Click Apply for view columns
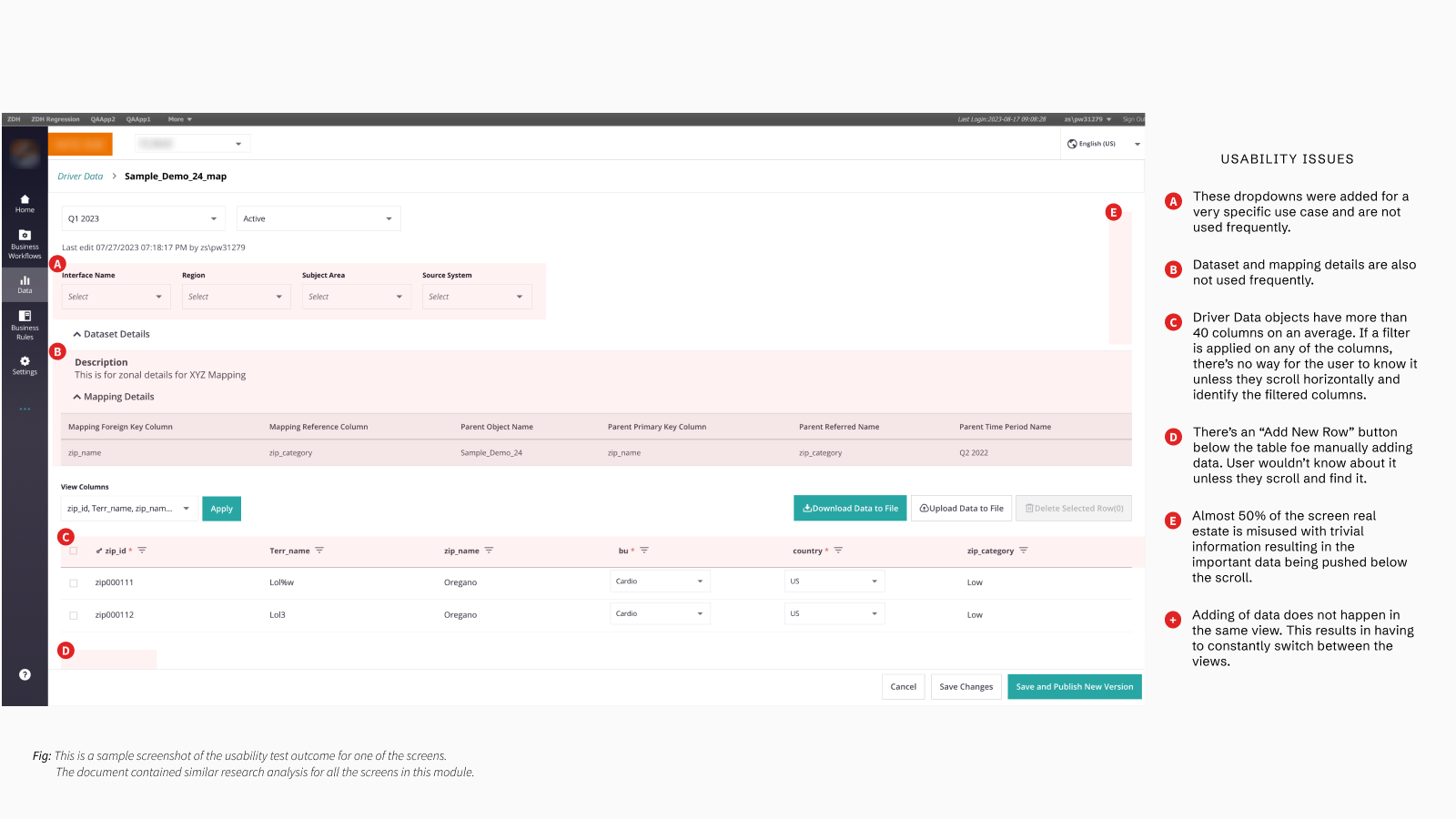The image size is (1456, 819). pos(222,509)
